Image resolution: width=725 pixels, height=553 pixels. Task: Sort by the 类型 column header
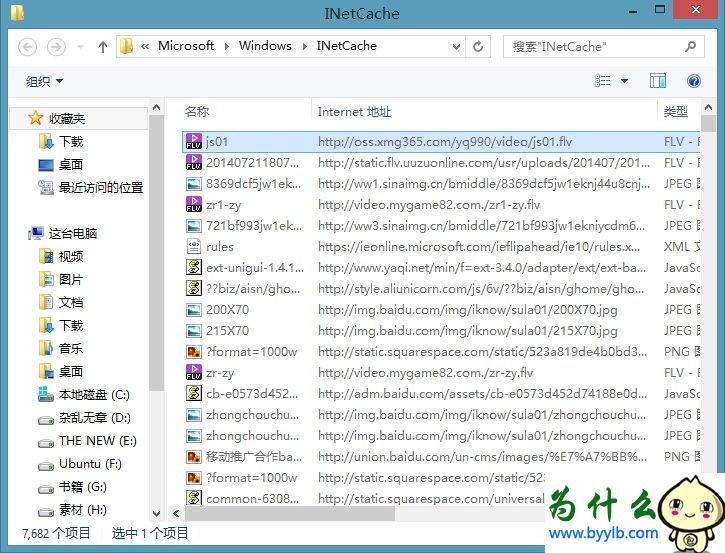[x=676, y=111]
